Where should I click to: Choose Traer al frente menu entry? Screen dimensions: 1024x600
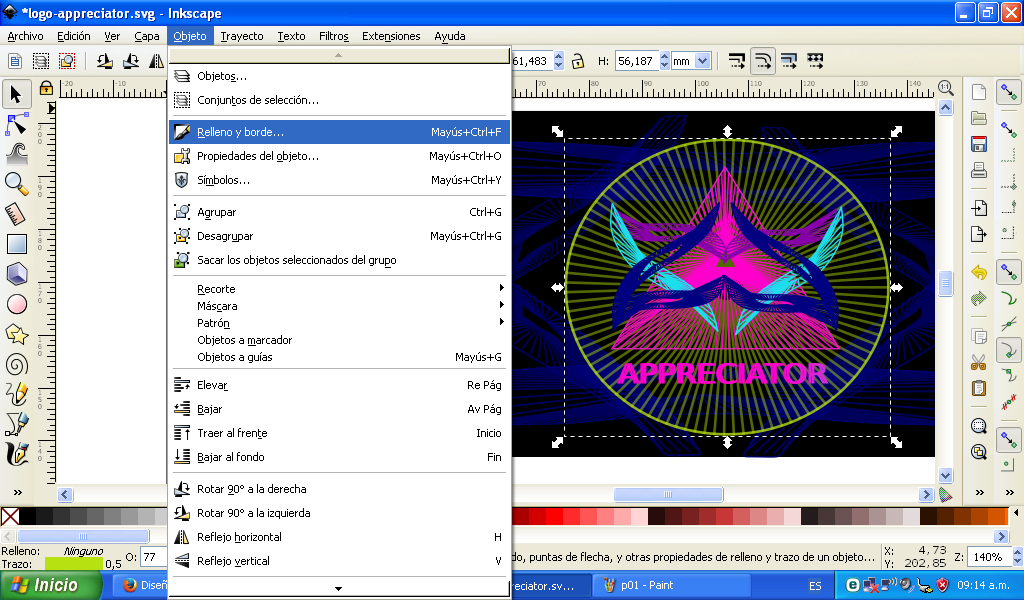[339, 433]
